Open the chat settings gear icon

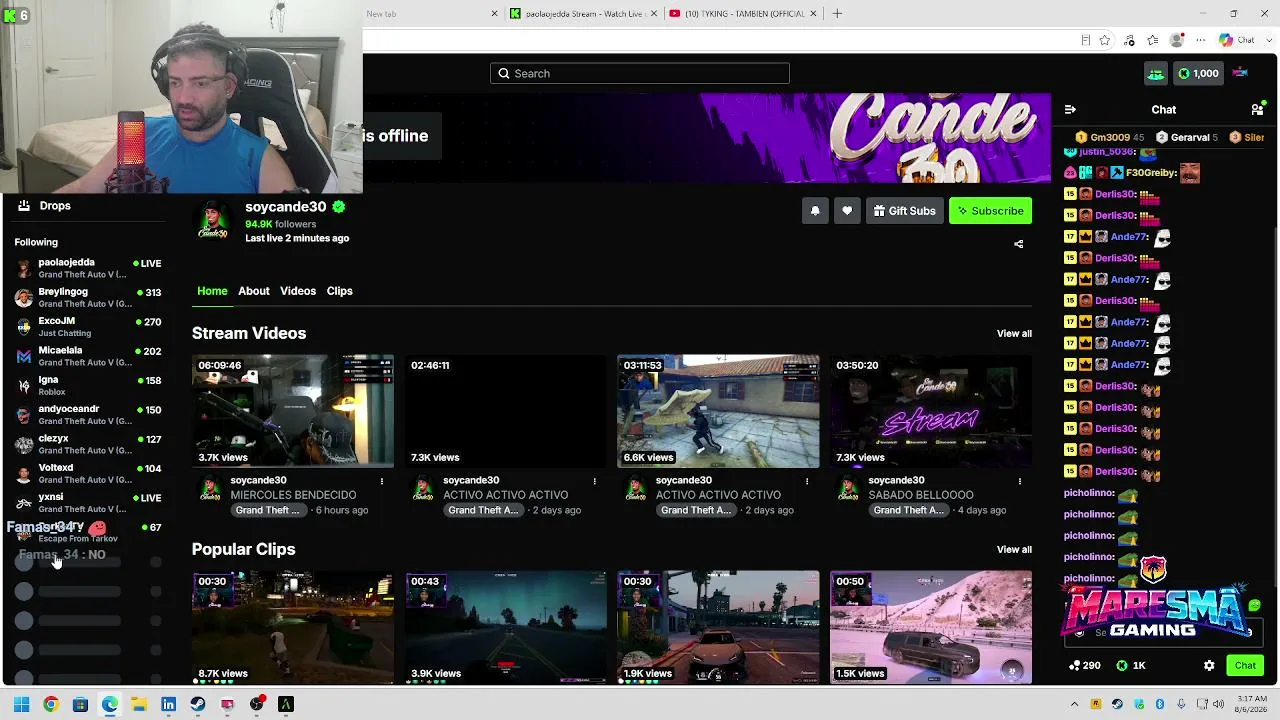coord(1209,666)
